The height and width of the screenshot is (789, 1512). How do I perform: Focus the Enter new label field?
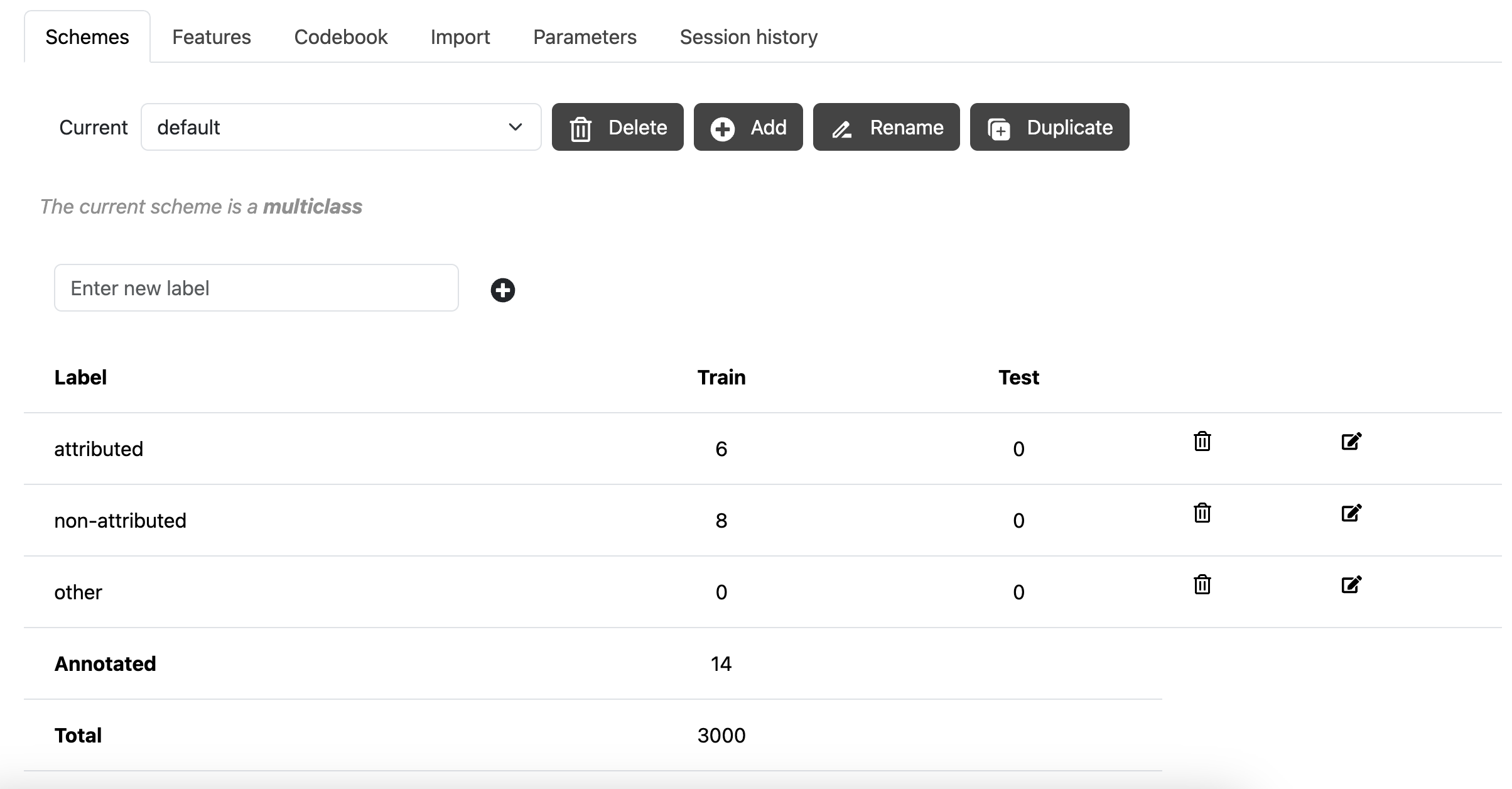click(x=256, y=288)
